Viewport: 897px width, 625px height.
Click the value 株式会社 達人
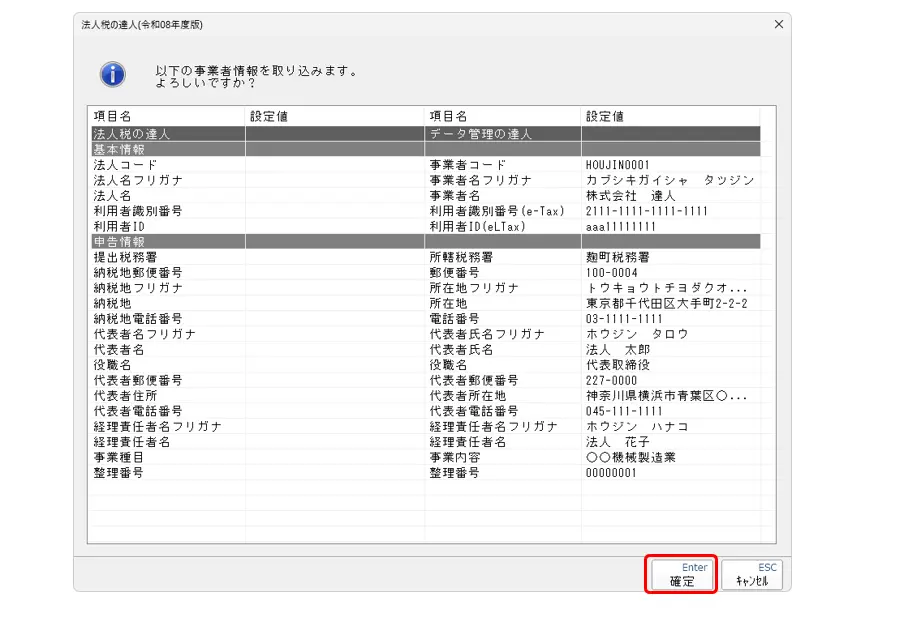tap(630, 196)
